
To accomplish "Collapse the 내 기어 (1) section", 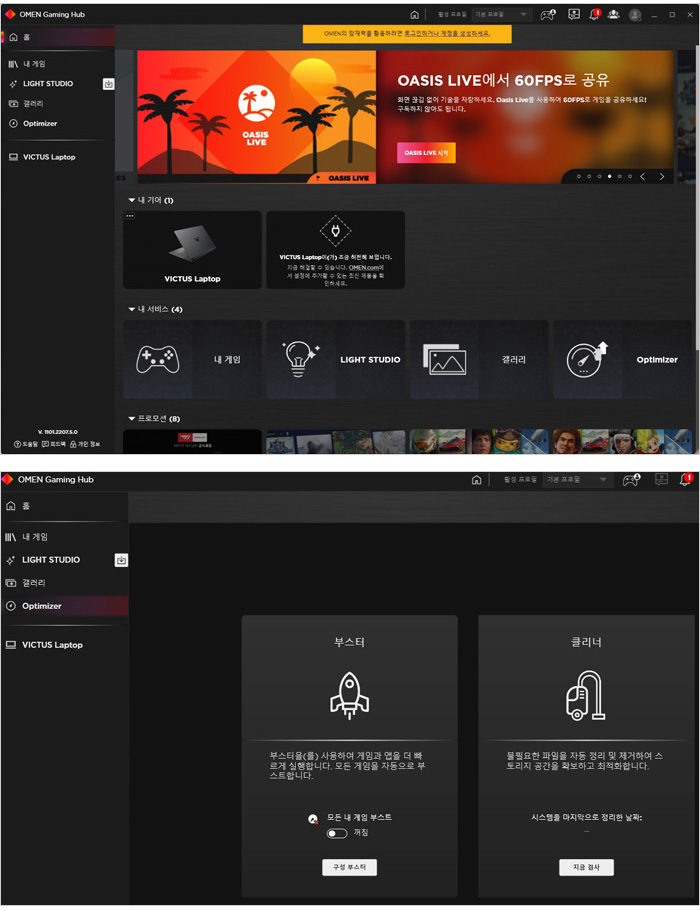I will 131,200.
